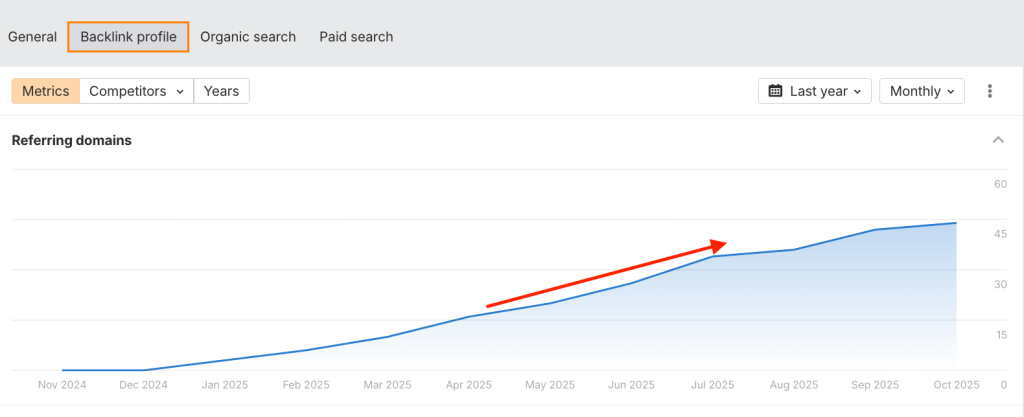
Task: Select the Years view button
Action: coord(221,91)
